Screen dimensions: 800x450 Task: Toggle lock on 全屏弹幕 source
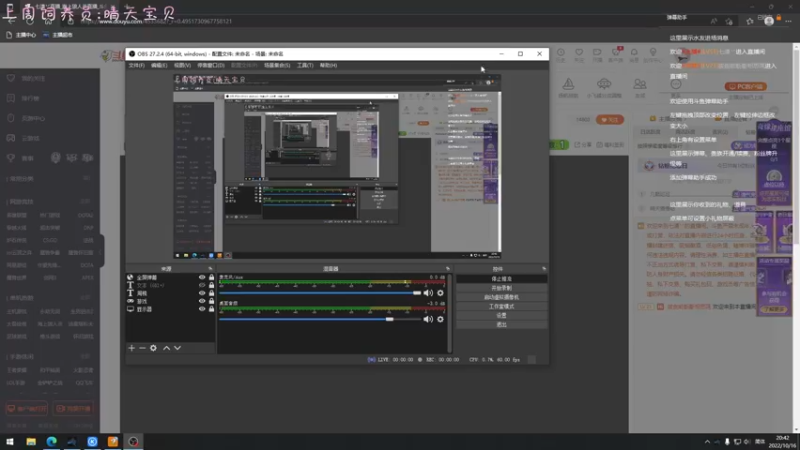coord(211,278)
